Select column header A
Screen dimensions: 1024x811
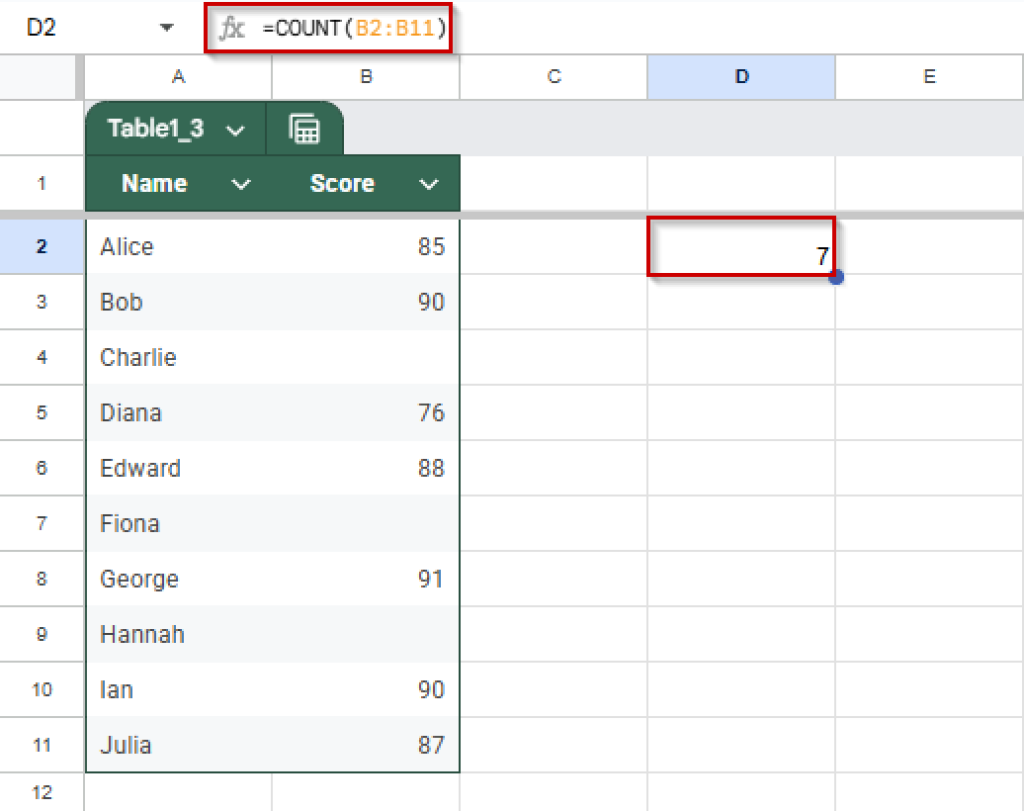(x=178, y=77)
